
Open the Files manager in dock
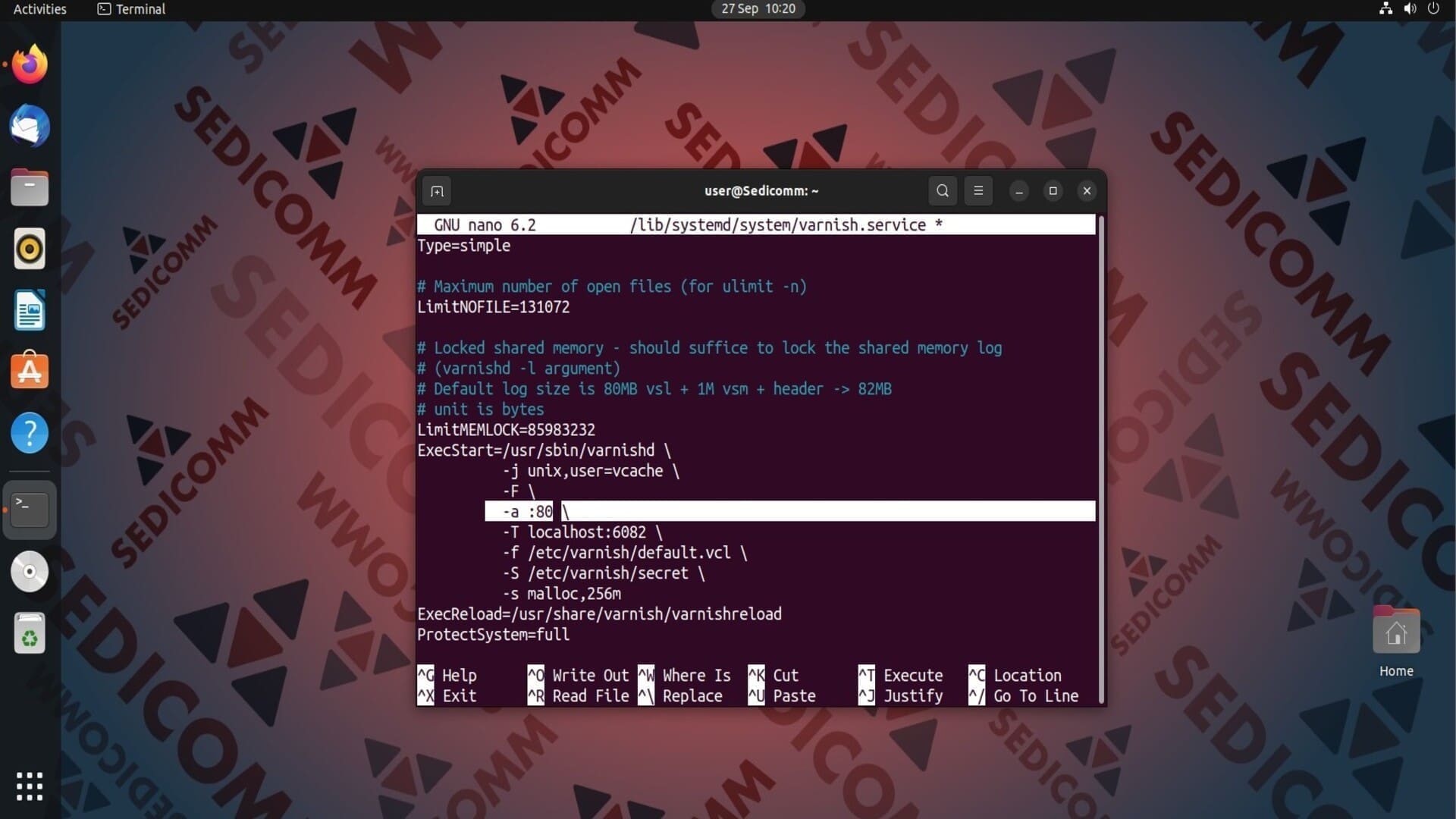point(30,187)
